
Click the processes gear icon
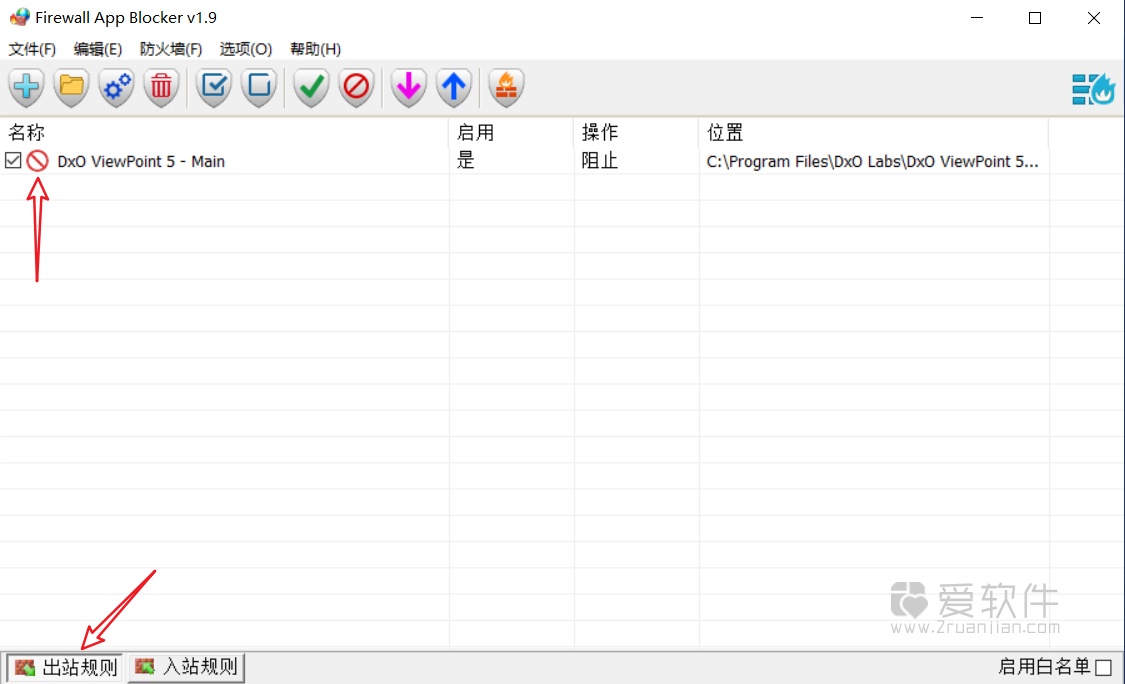tap(115, 87)
